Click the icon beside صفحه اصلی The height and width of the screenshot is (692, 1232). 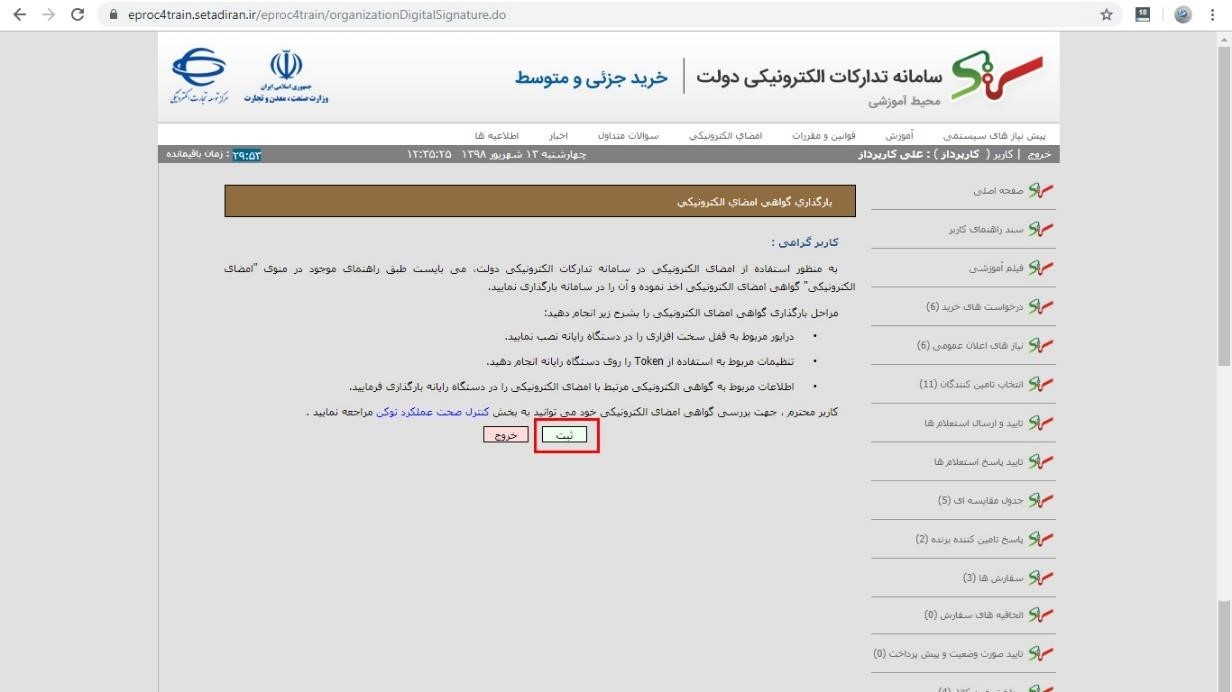click(x=1042, y=191)
